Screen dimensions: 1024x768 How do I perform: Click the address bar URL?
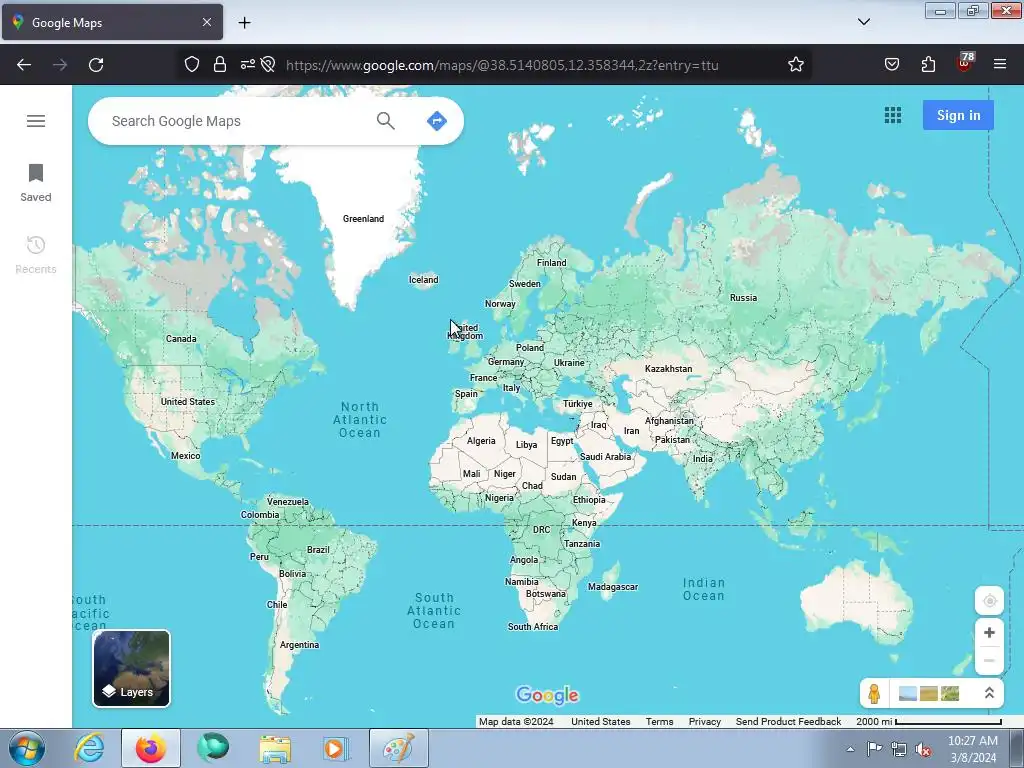point(502,65)
